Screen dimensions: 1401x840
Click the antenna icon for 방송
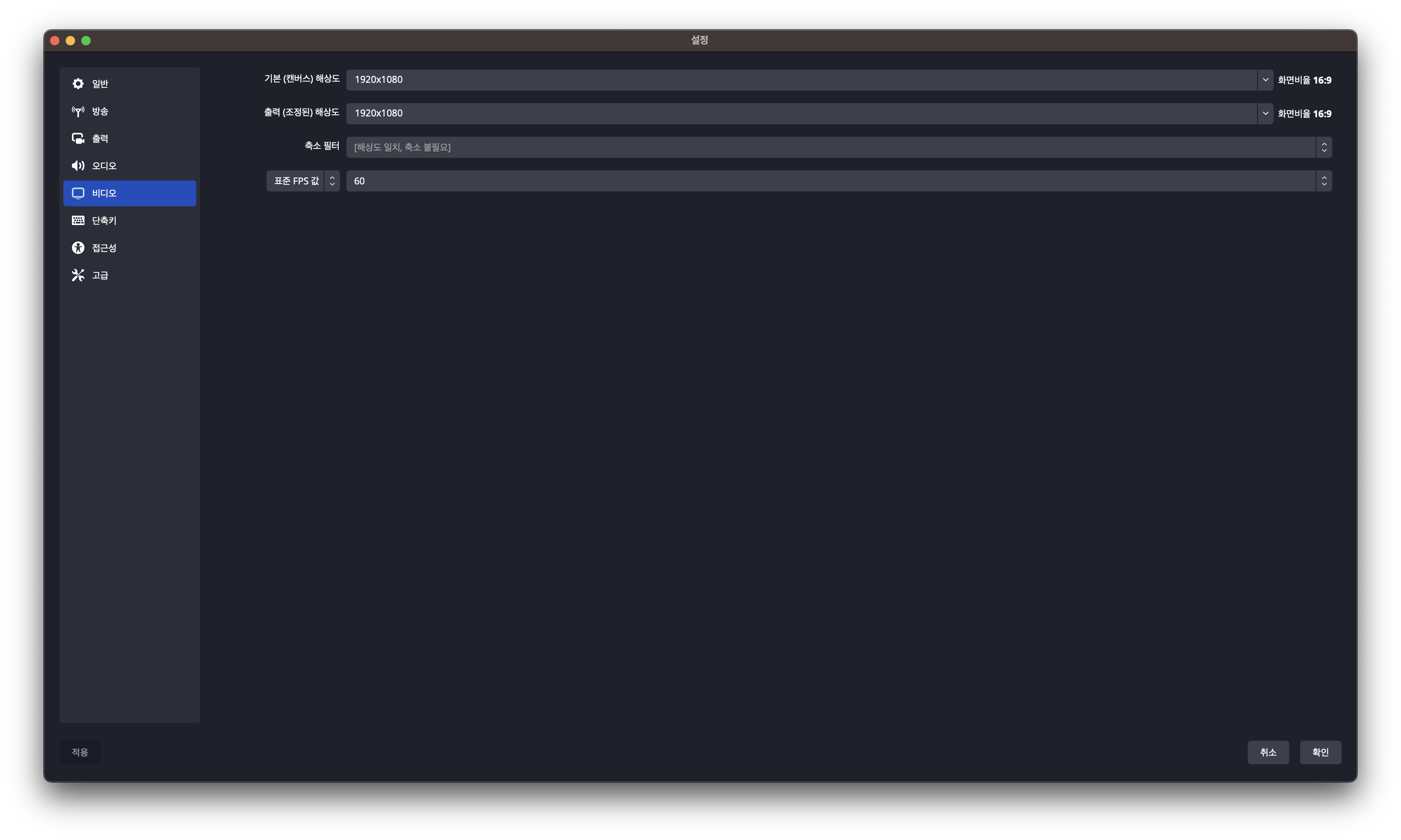78,111
